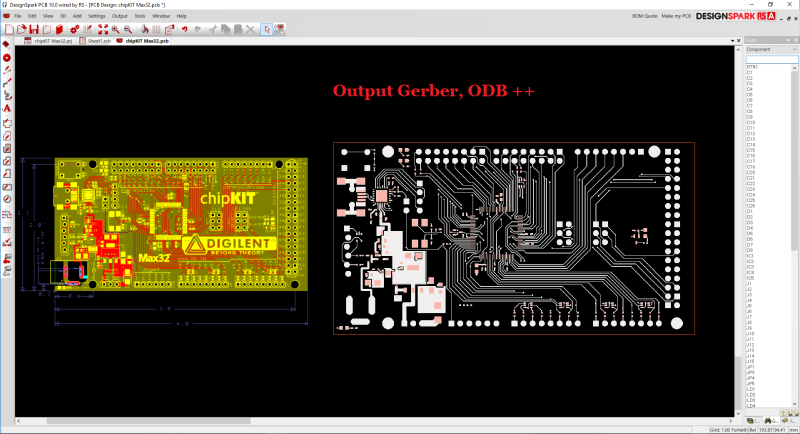Click the Copy icon in toolbar

[226, 30]
